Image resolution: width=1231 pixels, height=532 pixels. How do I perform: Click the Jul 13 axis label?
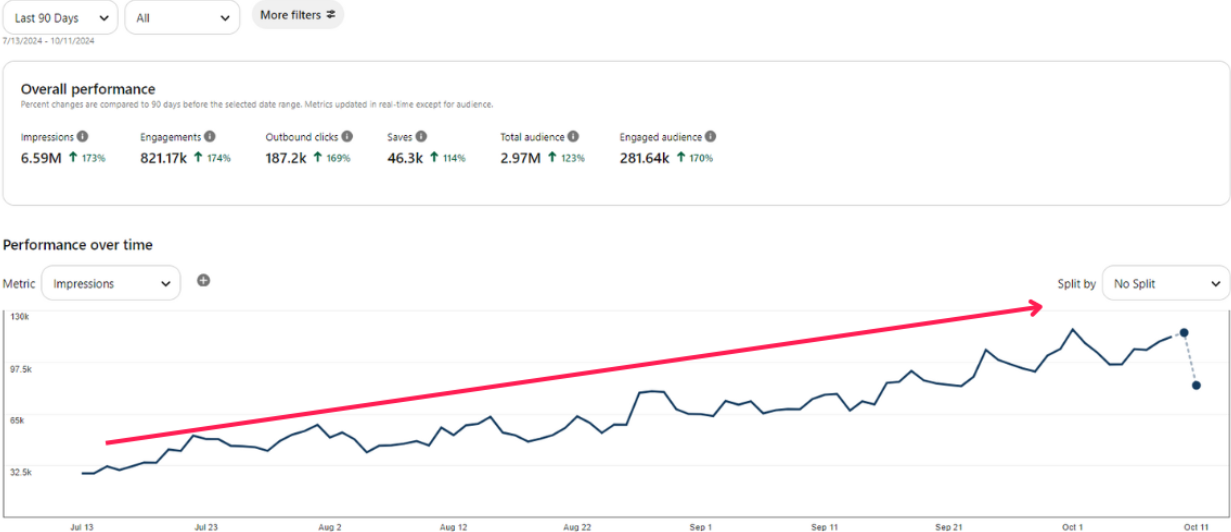[x=81, y=526]
